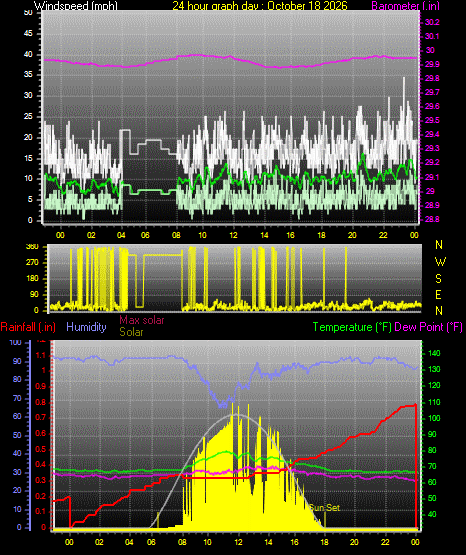Click the '16' hour label under bottom graph
The width and height of the screenshot is (466, 555).
[x=294, y=542]
